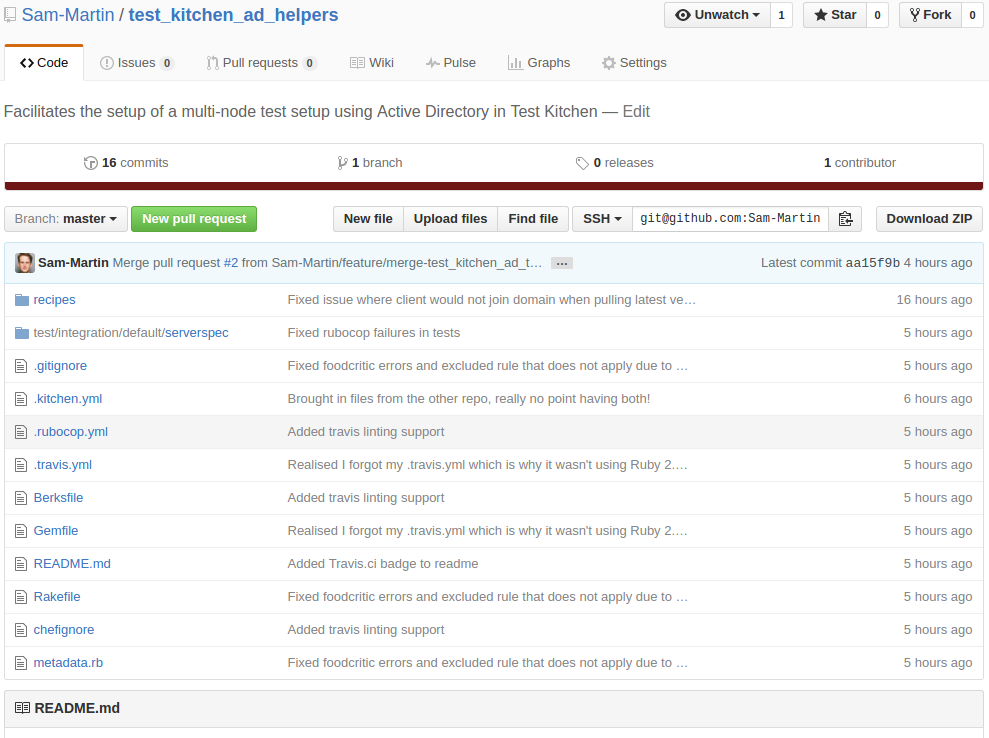This screenshot has width=989, height=738.
Task: Click the .rubocop.yml file icon
Action: coord(21,431)
